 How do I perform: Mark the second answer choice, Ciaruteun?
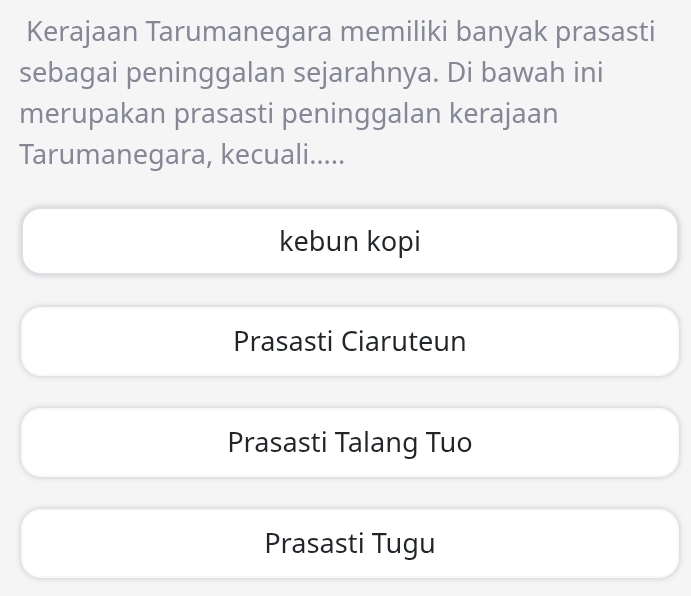(x=350, y=342)
